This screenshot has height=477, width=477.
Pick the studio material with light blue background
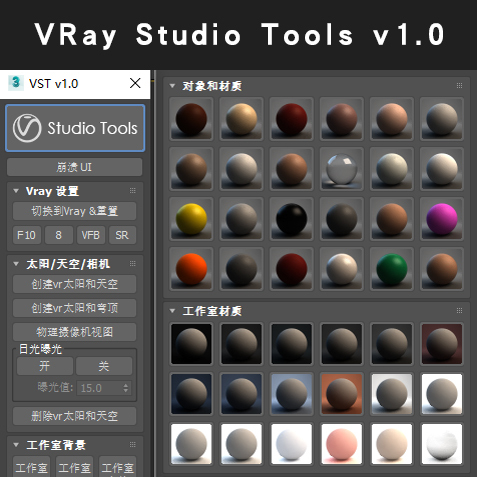(292, 394)
